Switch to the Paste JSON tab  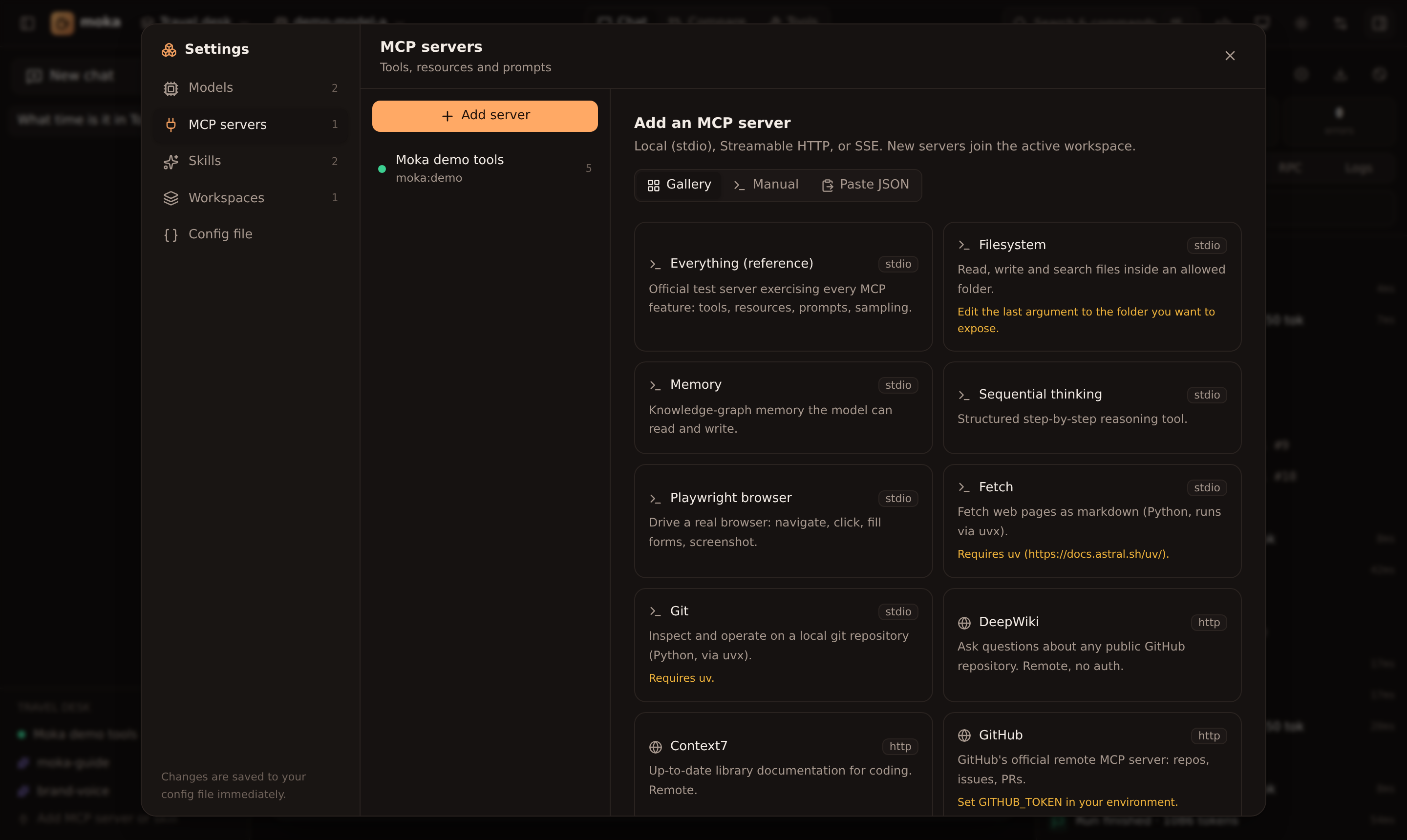[865, 185]
